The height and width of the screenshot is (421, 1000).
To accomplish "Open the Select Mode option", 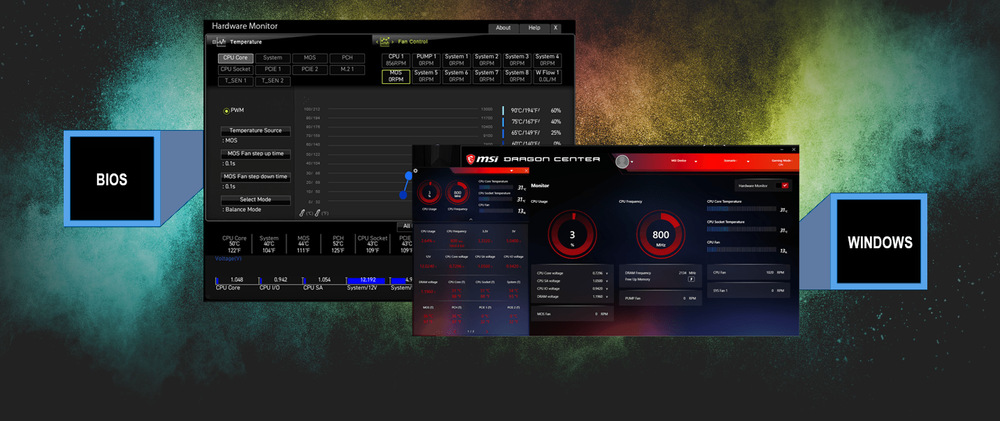I will click(x=256, y=200).
